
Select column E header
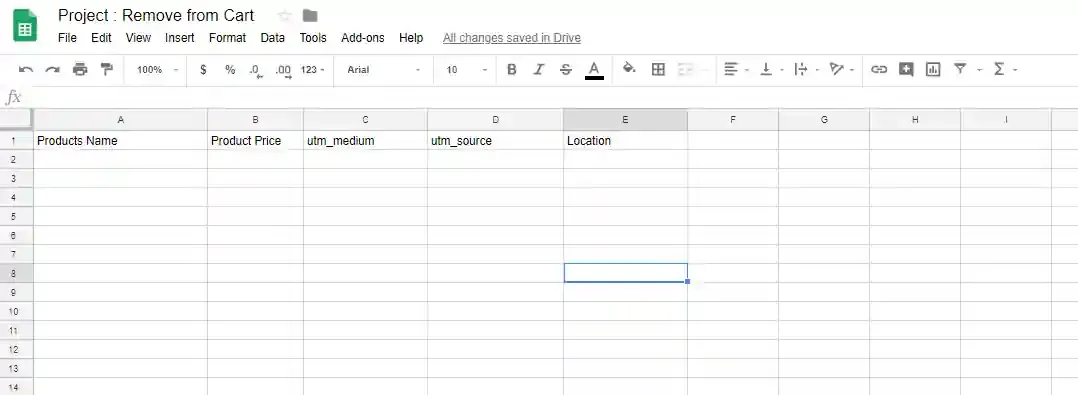click(625, 120)
